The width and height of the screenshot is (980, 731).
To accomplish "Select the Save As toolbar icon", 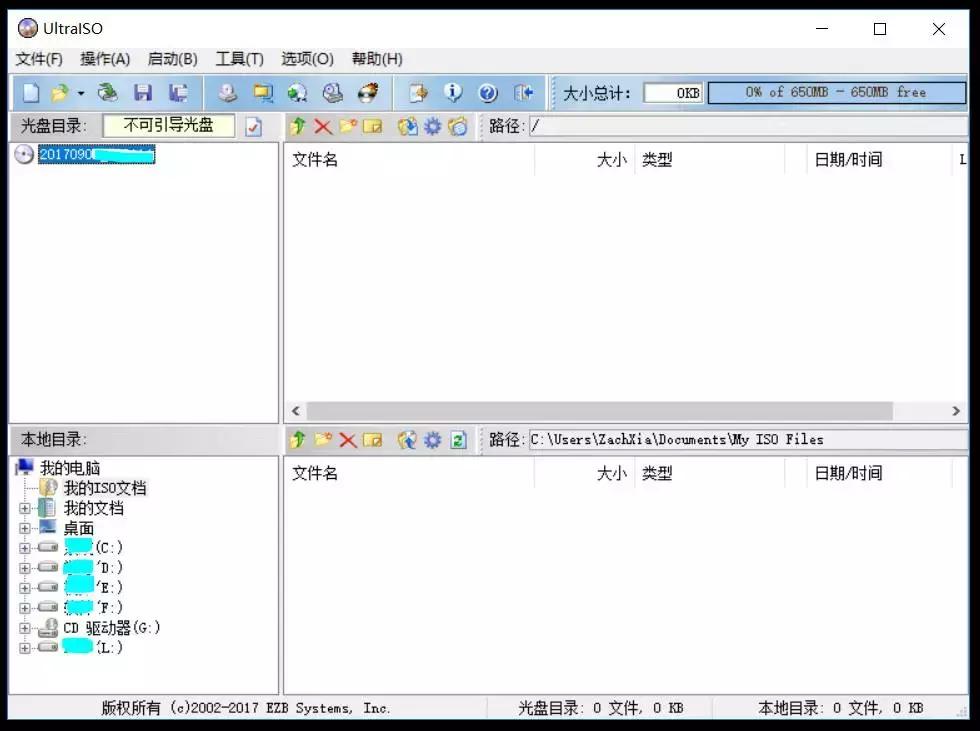I will (180, 92).
